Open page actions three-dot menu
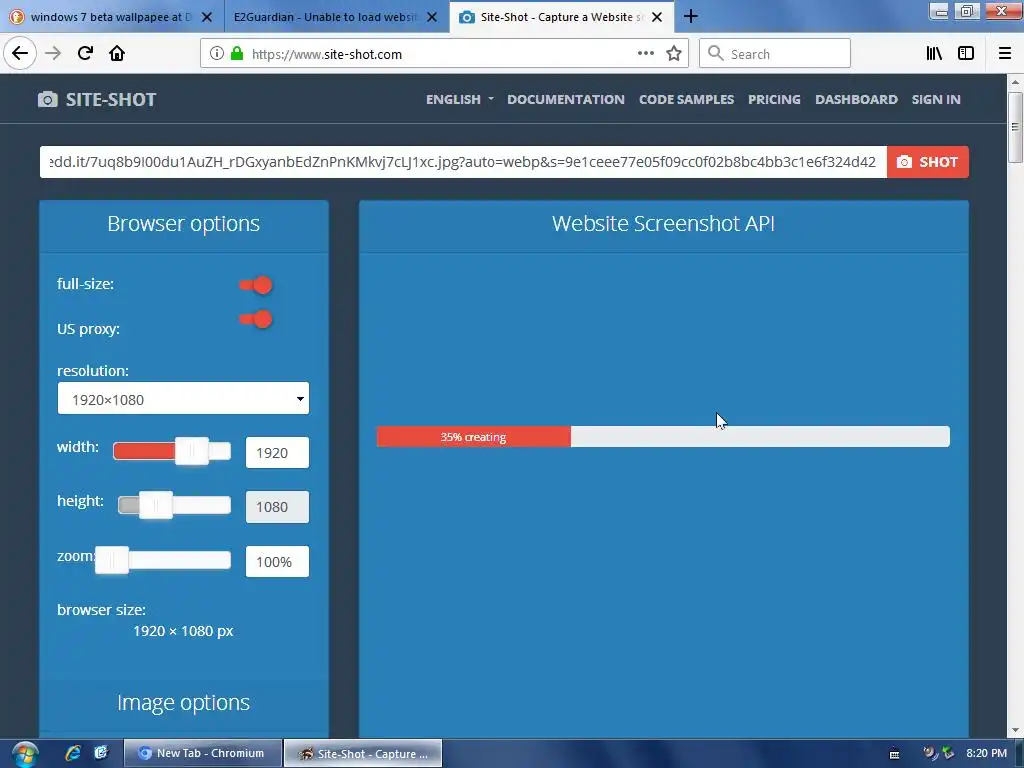Image resolution: width=1024 pixels, height=768 pixels. click(646, 54)
